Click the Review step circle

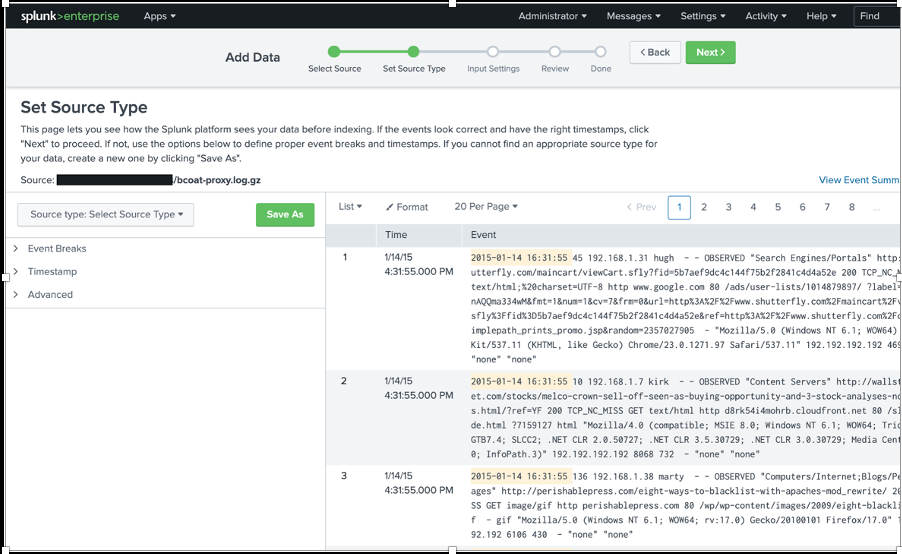point(554,52)
